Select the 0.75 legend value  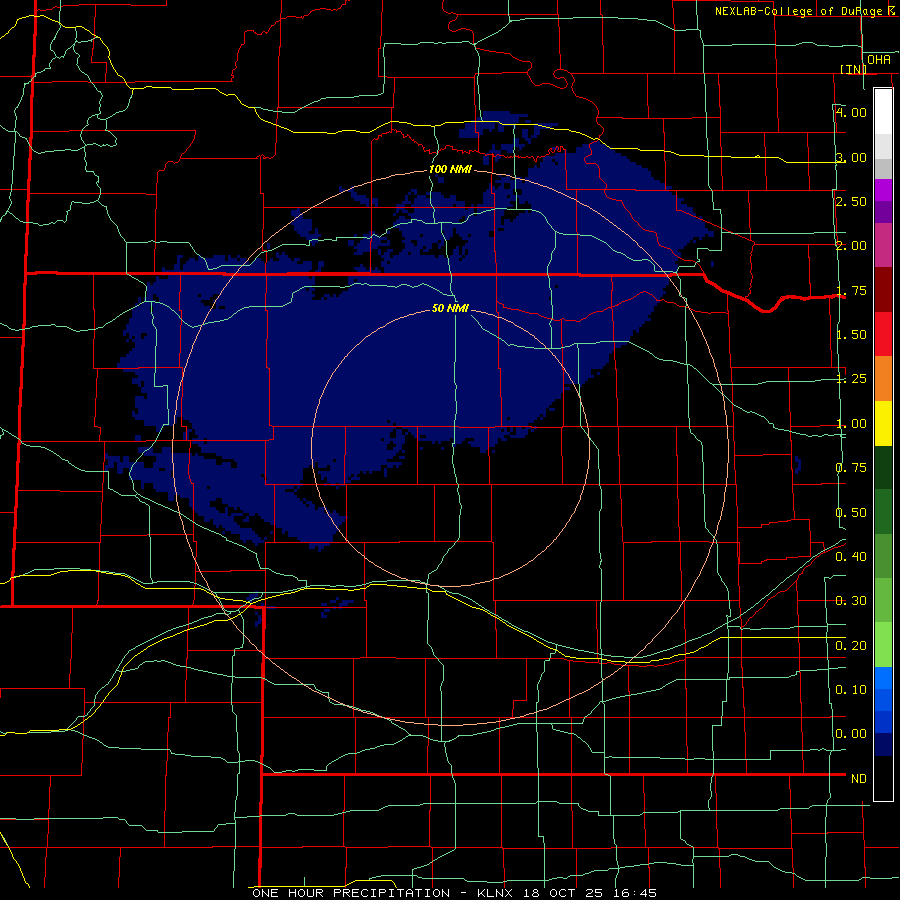click(x=851, y=468)
